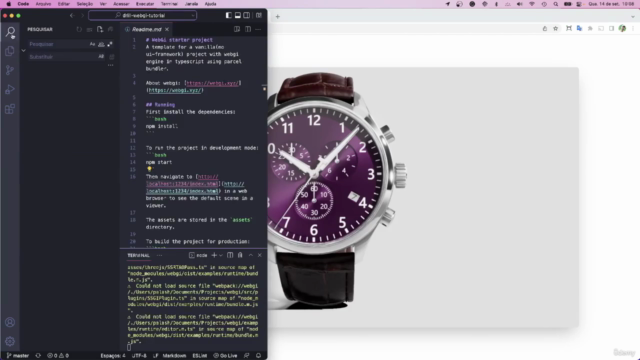Close the terminal panel

[x=260, y=256]
